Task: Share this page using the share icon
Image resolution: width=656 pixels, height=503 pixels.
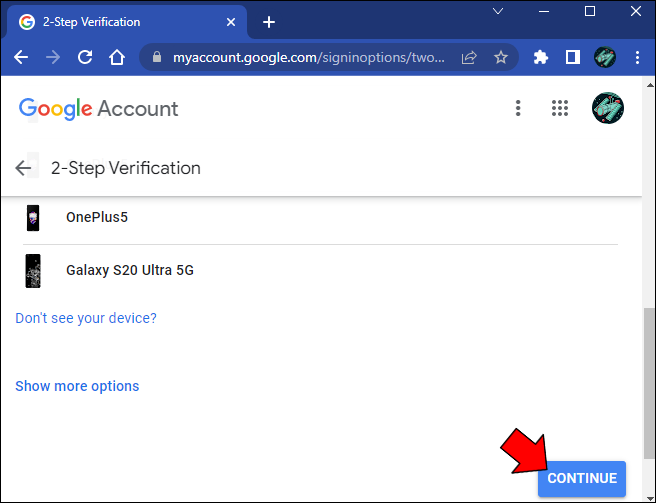Action: [x=469, y=58]
